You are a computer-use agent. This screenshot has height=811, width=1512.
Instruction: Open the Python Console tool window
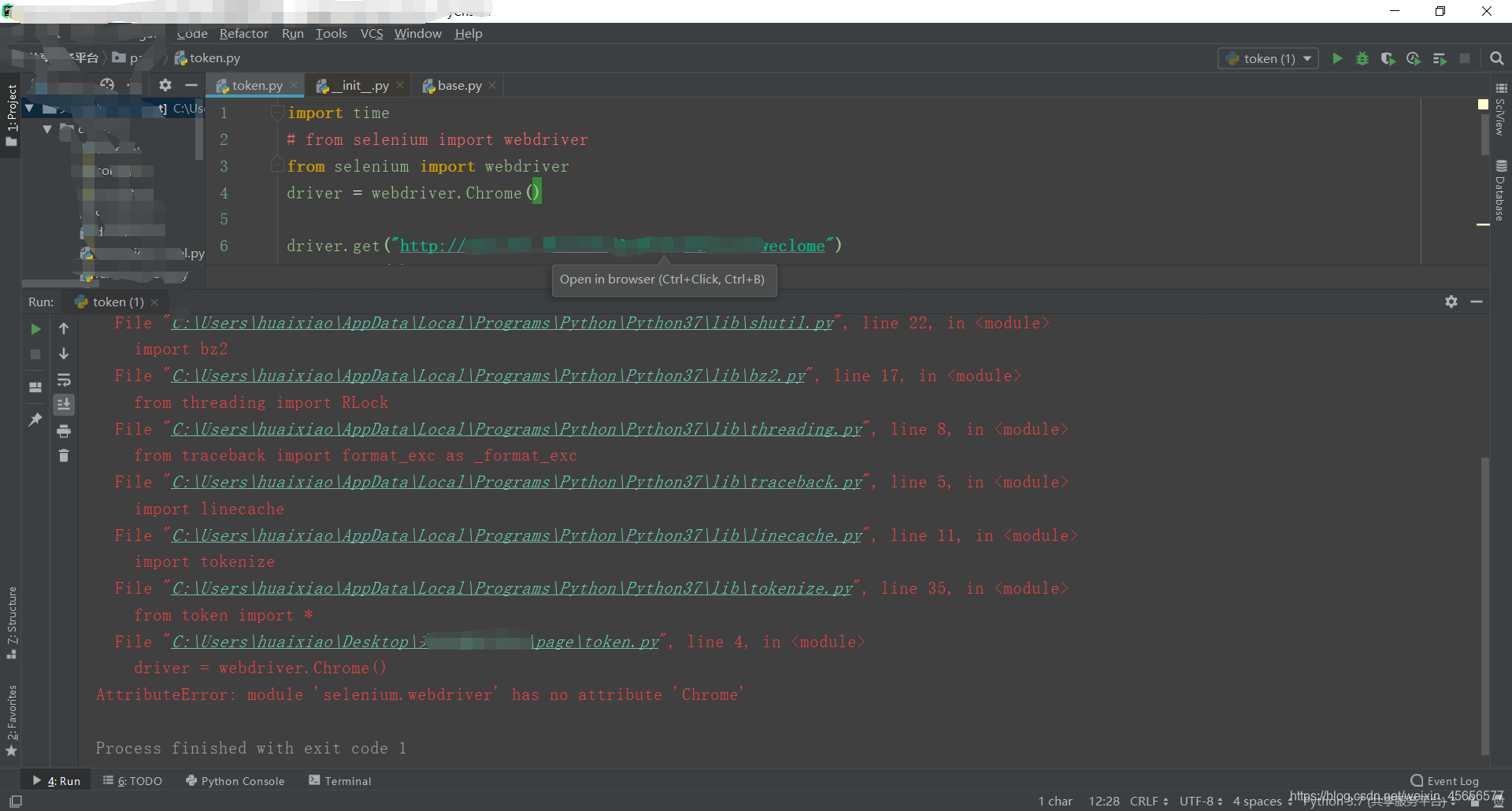(x=235, y=781)
